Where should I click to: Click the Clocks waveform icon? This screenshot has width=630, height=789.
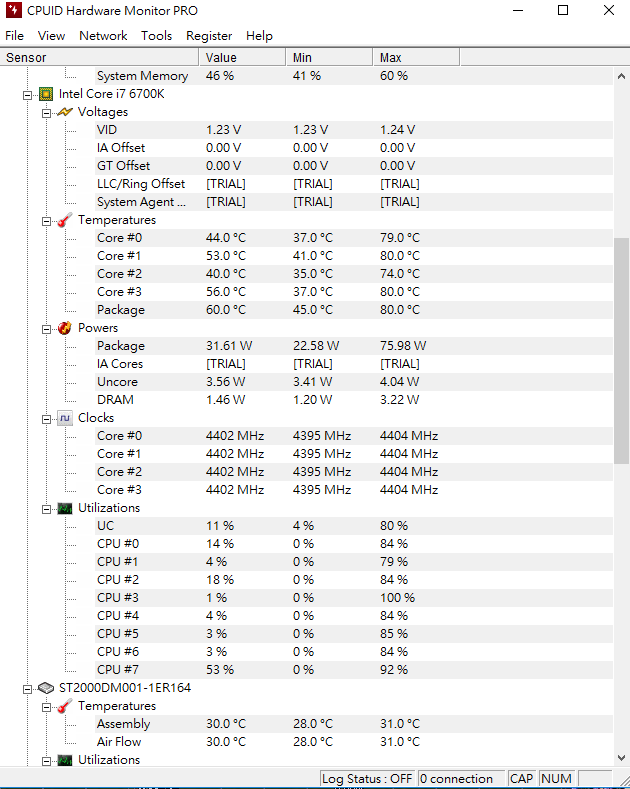coord(65,418)
